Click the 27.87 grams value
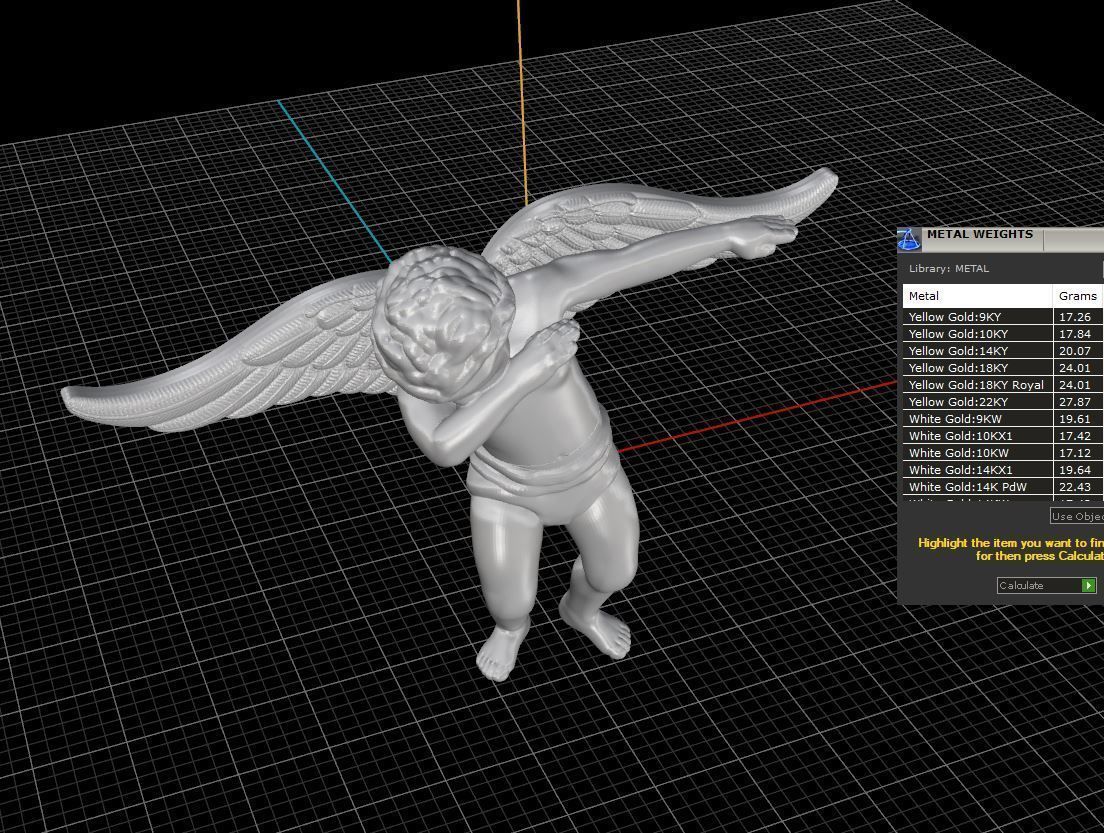This screenshot has height=833, width=1104. point(1074,401)
